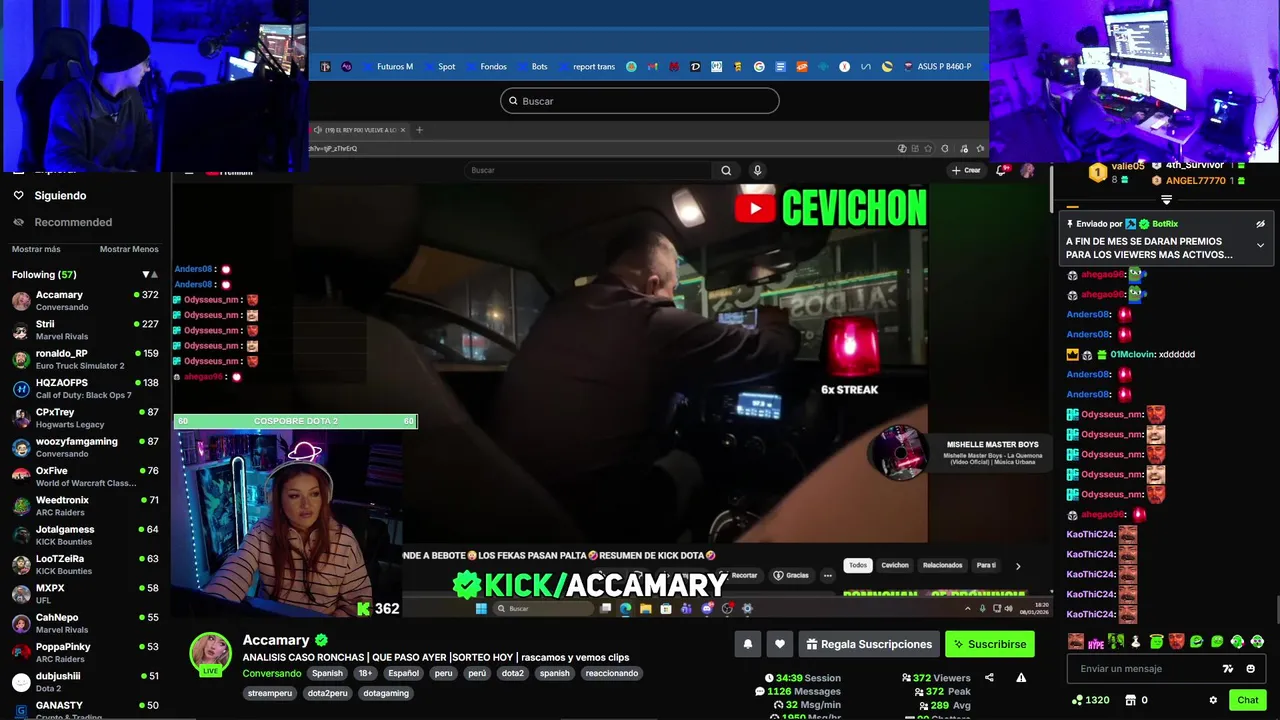This screenshot has height=720, width=1280.
Task: Expand the pinned message chevron
Action: pos(1260,245)
